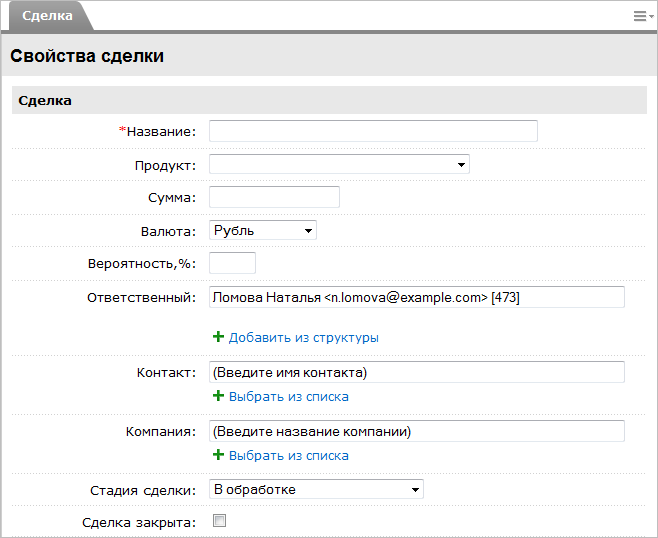Click green plus icon under Контакт field
Viewport: 658px width, 538px height.
coord(218,396)
